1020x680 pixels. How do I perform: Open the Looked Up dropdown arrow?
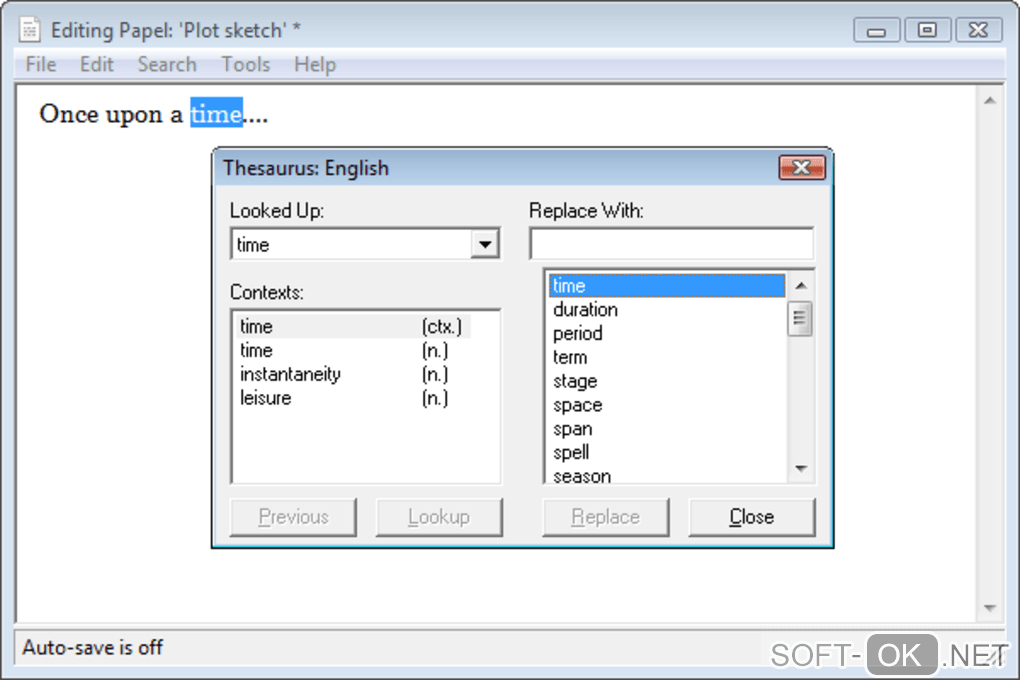click(485, 245)
